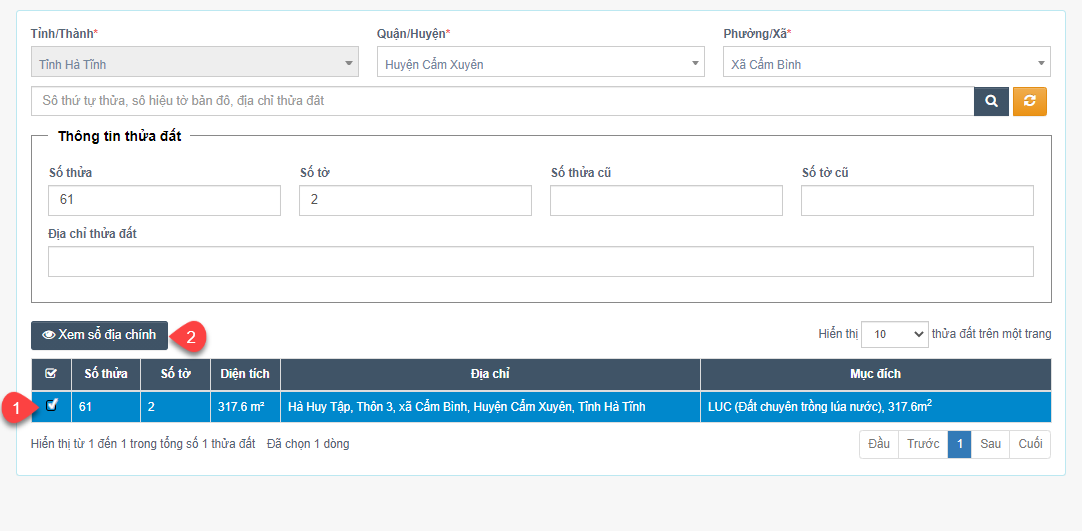
Task: Open the Tỉnh/Thành dropdown
Action: [x=194, y=64]
